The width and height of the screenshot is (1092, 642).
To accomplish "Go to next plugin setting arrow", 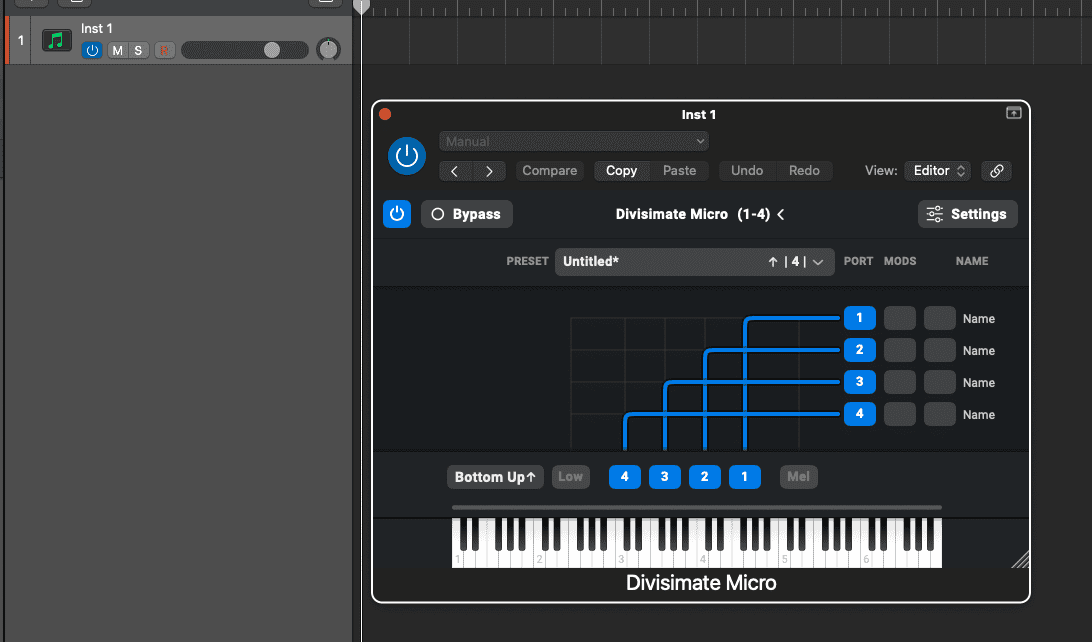I will 489,171.
